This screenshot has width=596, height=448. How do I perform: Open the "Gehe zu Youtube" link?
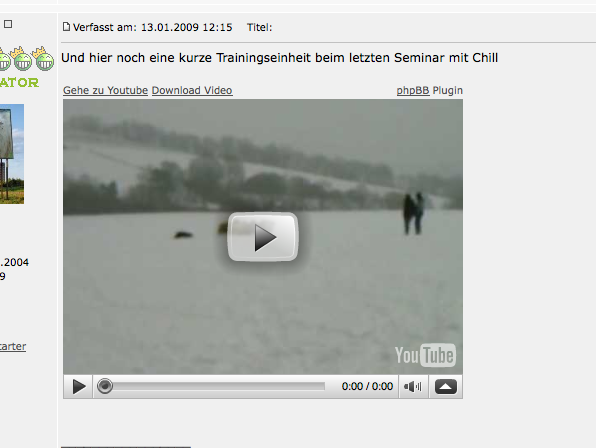[105, 90]
